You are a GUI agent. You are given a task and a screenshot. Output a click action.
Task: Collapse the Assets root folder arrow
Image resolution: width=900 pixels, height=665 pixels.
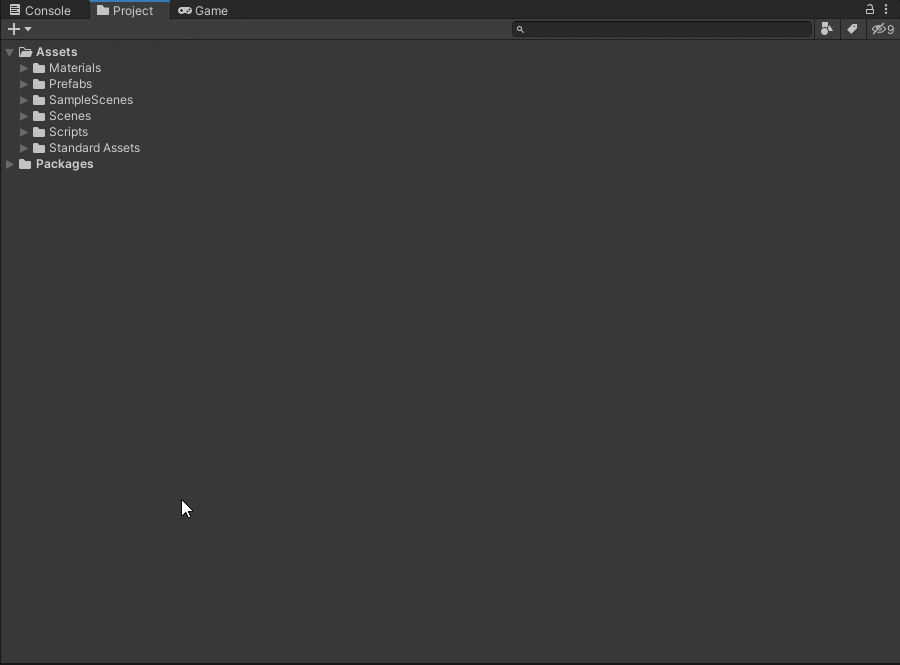pyautogui.click(x=9, y=52)
